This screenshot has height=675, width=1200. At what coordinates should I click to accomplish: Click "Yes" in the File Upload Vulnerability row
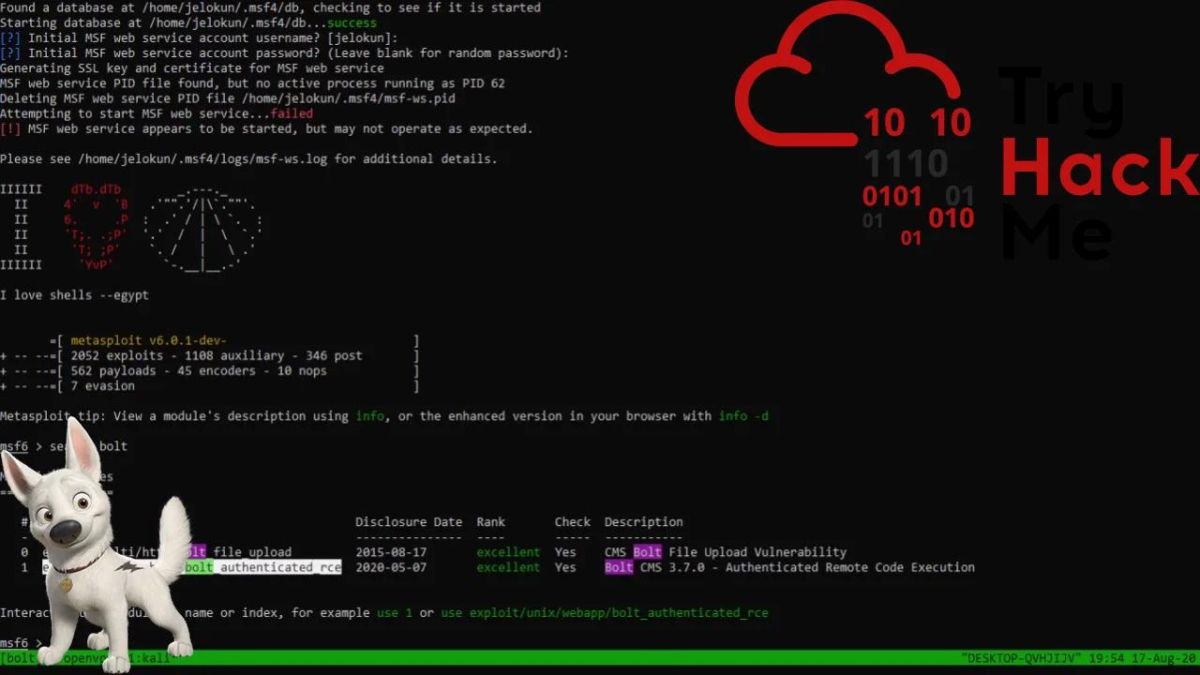click(x=565, y=552)
